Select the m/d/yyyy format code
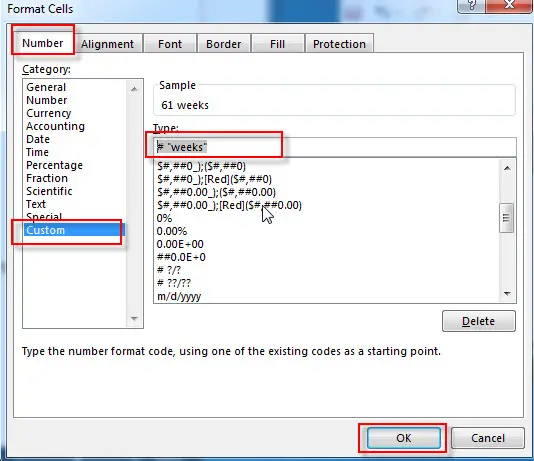534x461 pixels. (179, 296)
